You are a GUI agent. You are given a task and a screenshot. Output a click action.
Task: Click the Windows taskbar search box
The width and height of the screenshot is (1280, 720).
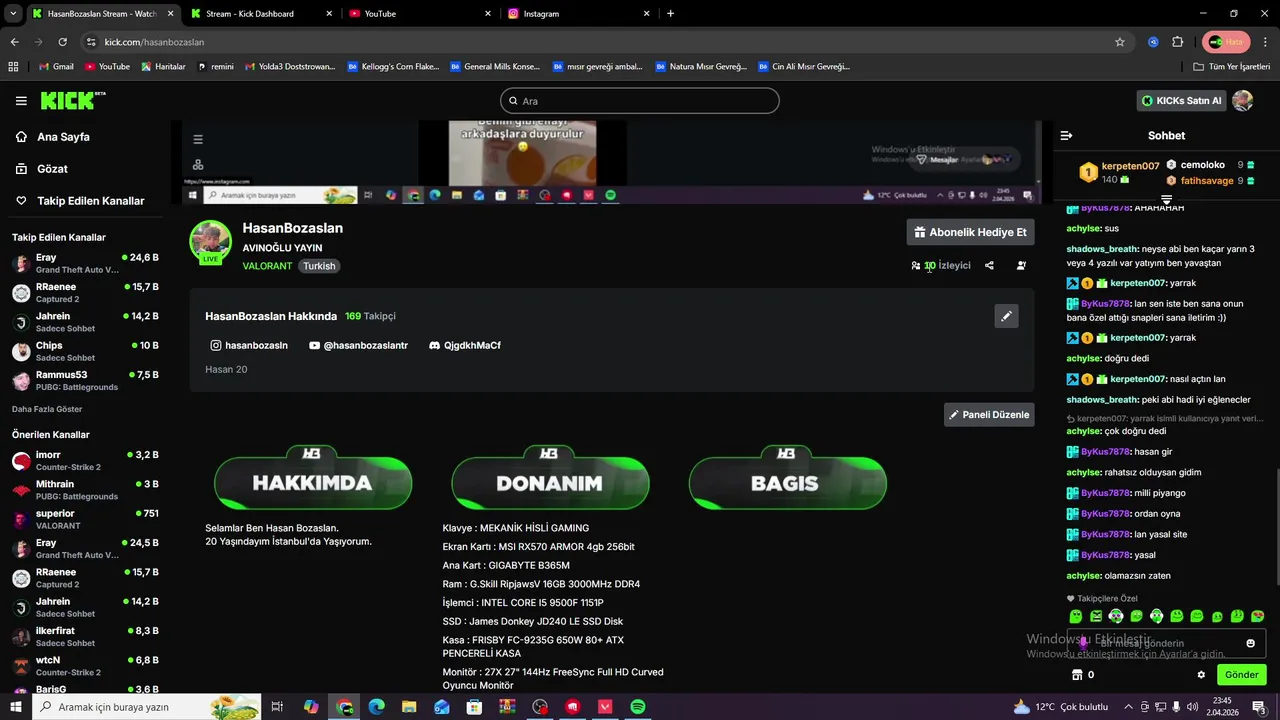(x=147, y=707)
